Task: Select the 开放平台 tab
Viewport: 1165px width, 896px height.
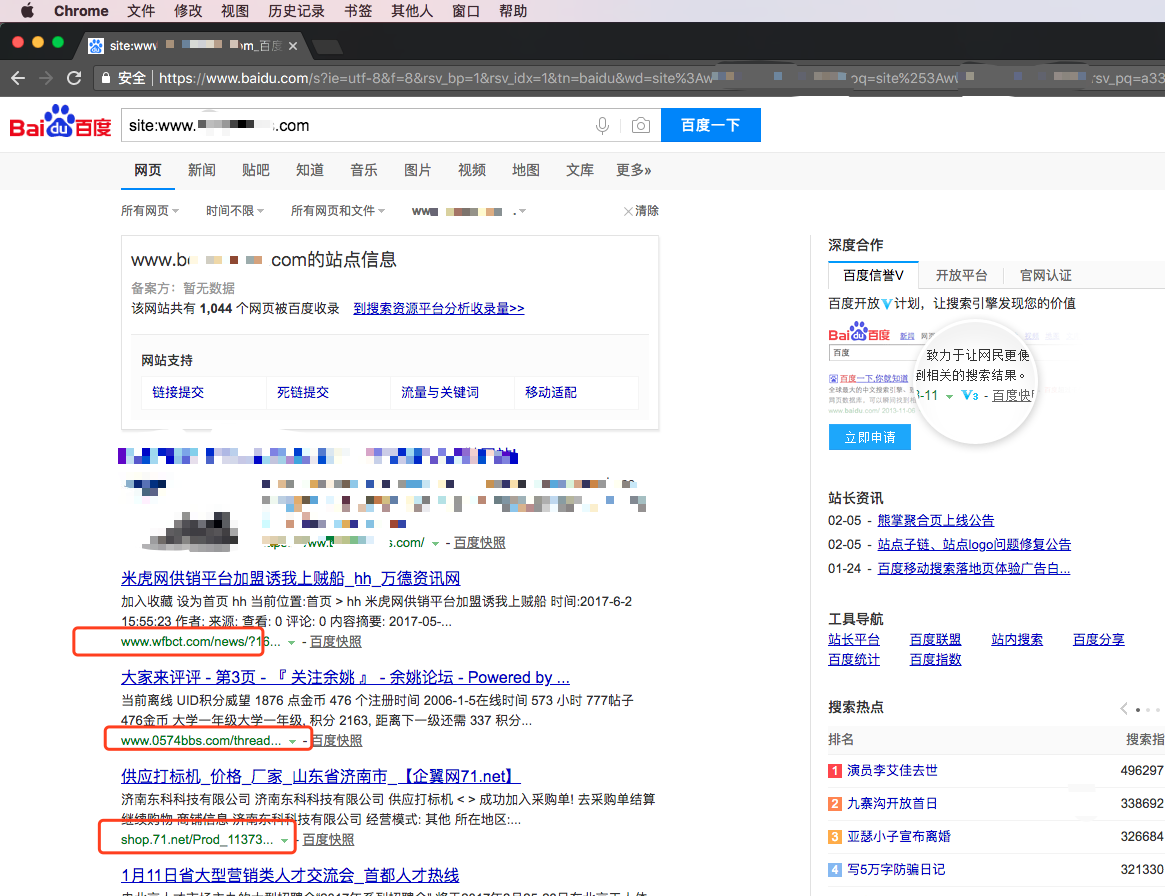Action: (x=961, y=275)
